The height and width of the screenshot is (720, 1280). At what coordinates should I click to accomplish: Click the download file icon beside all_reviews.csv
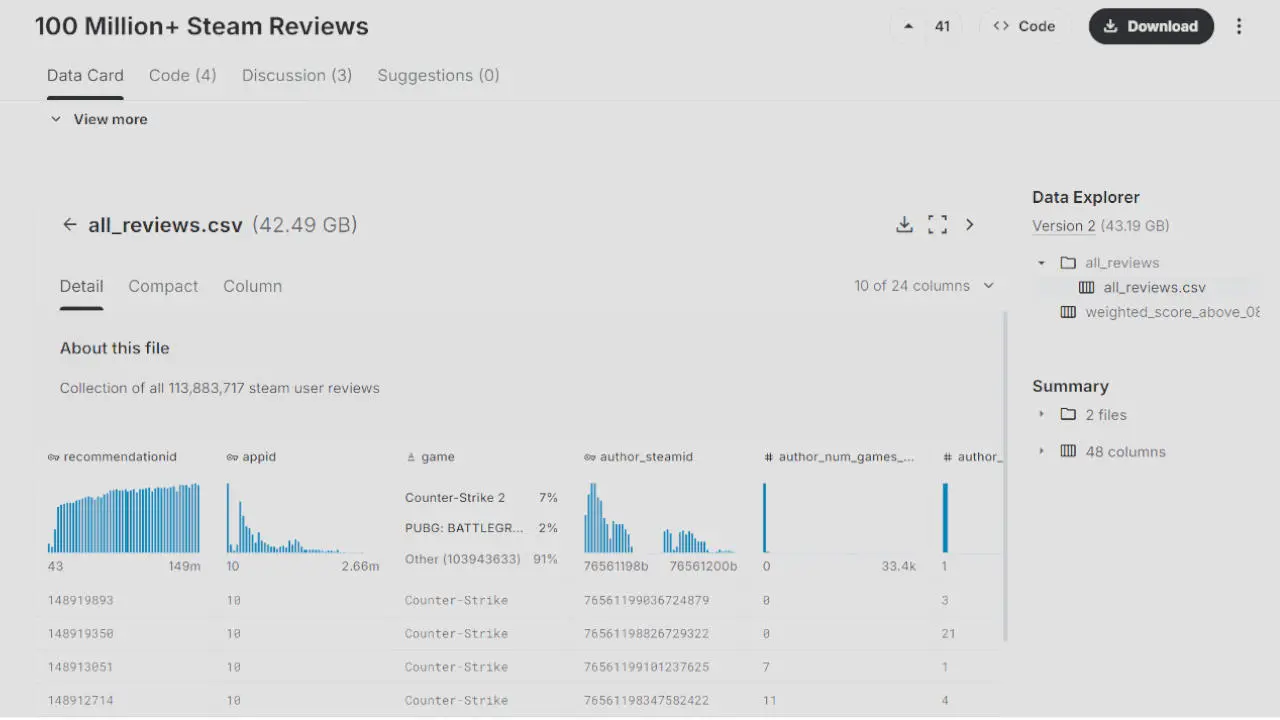coord(904,225)
